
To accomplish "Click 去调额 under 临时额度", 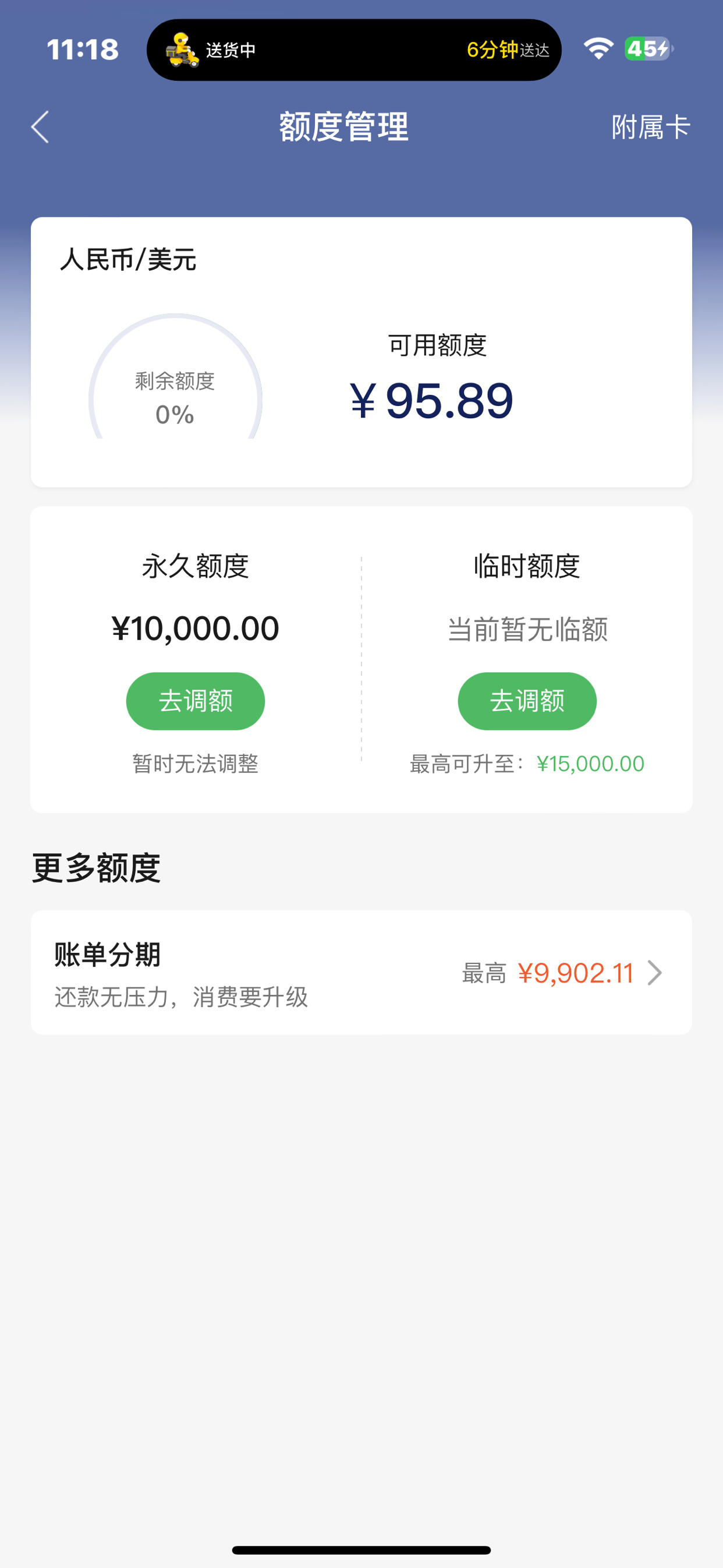I will click(x=527, y=701).
